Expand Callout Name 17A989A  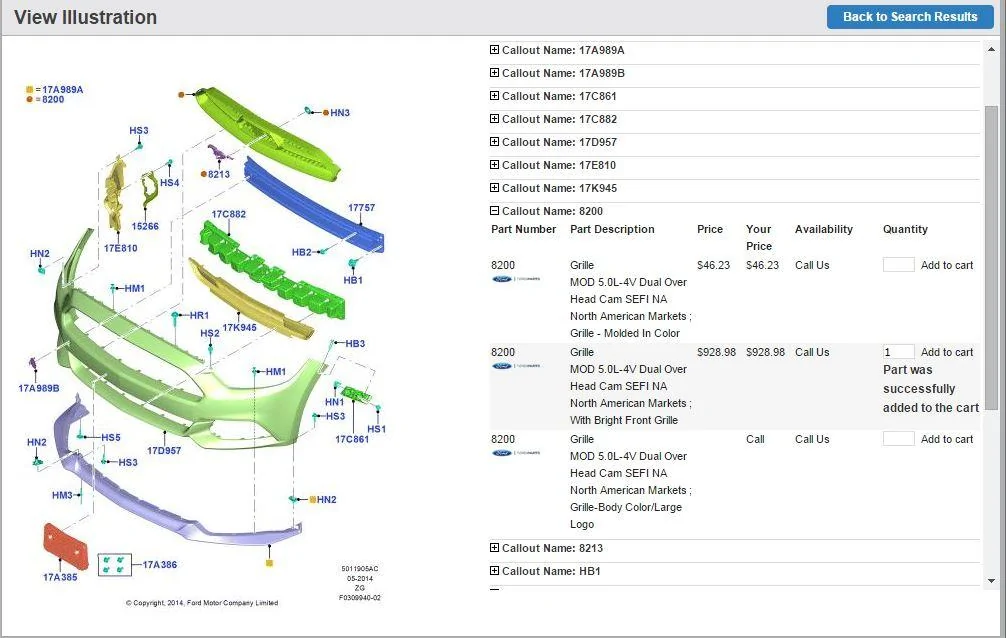(x=494, y=50)
